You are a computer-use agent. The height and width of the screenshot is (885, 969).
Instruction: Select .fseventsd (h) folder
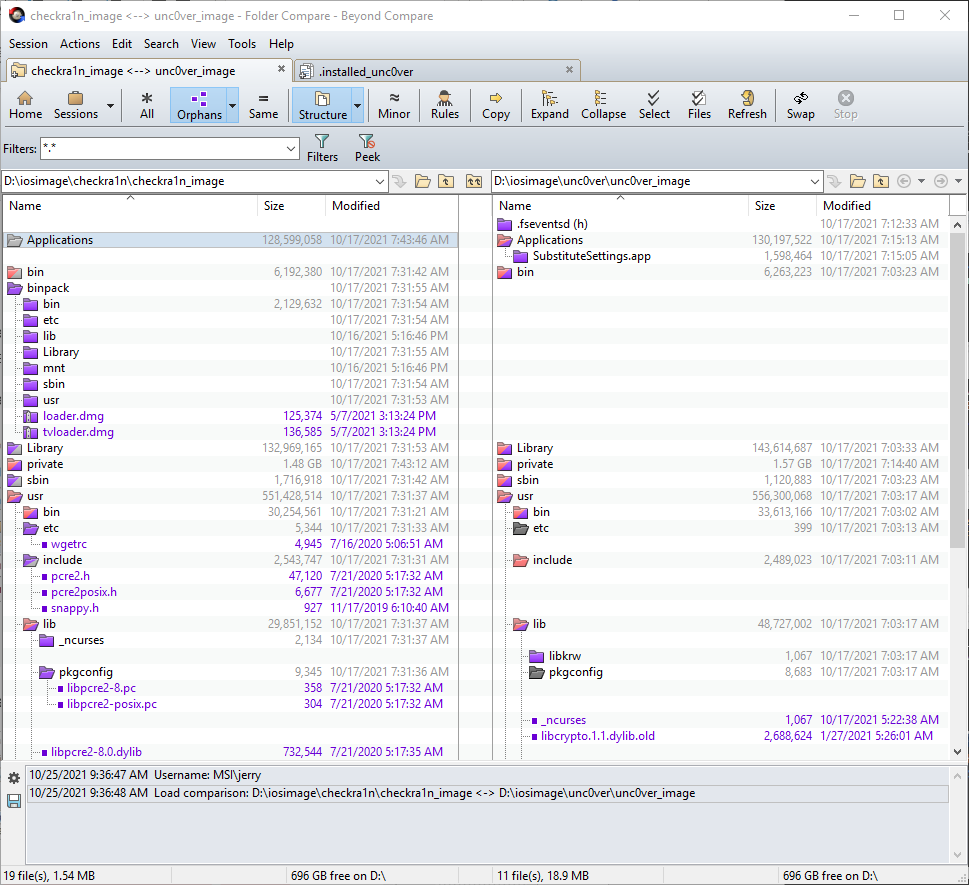point(552,224)
